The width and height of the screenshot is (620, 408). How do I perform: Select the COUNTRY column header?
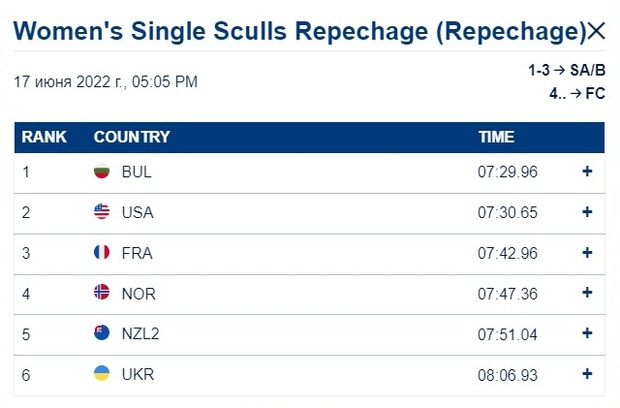[132, 137]
